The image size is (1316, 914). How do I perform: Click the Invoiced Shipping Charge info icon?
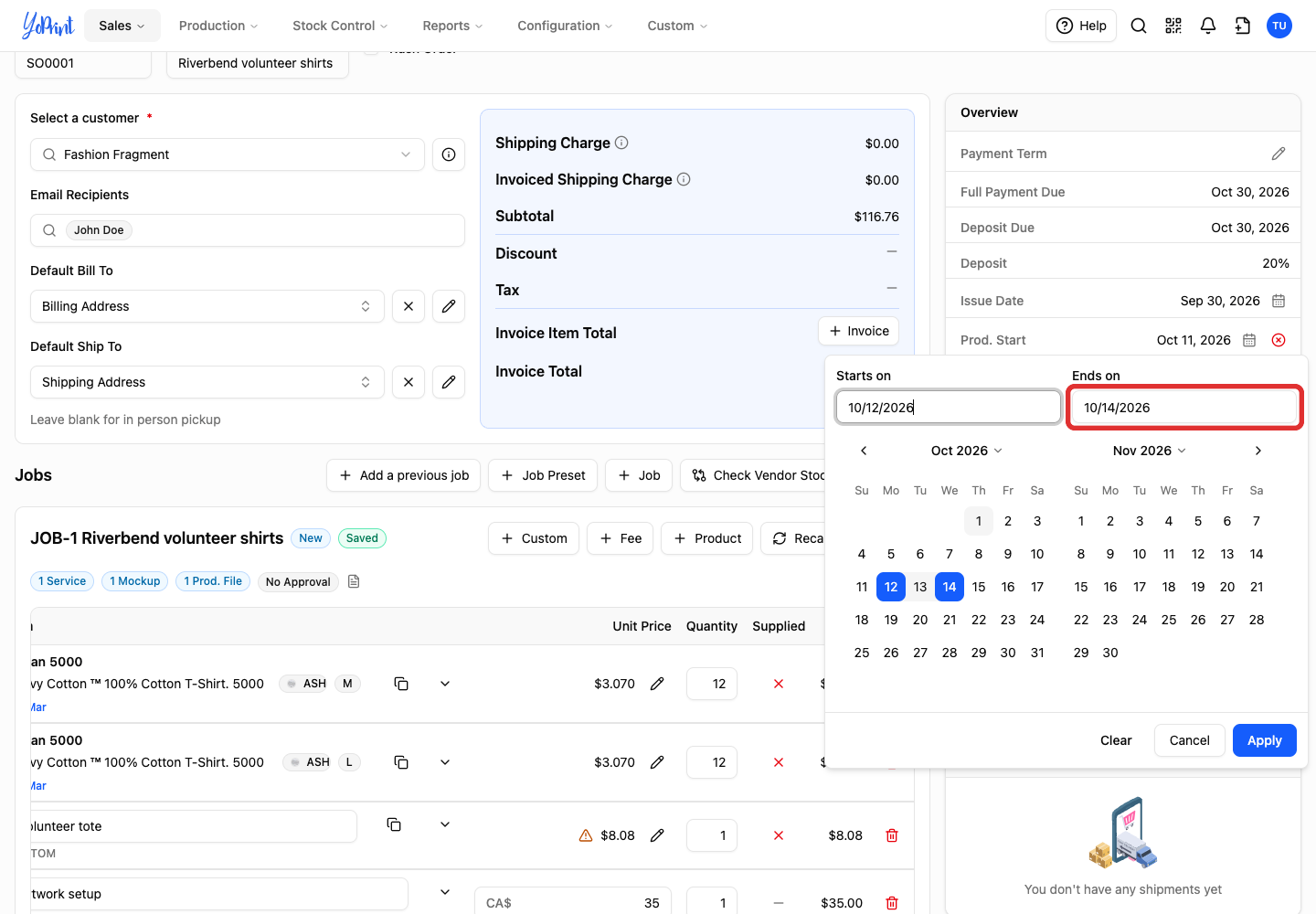tap(684, 179)
